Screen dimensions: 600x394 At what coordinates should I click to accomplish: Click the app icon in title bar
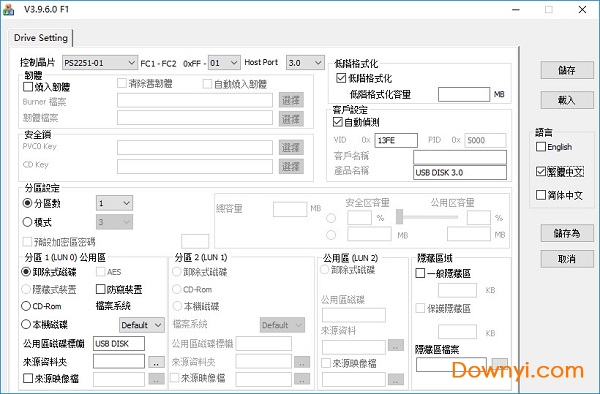coord(8,10)
